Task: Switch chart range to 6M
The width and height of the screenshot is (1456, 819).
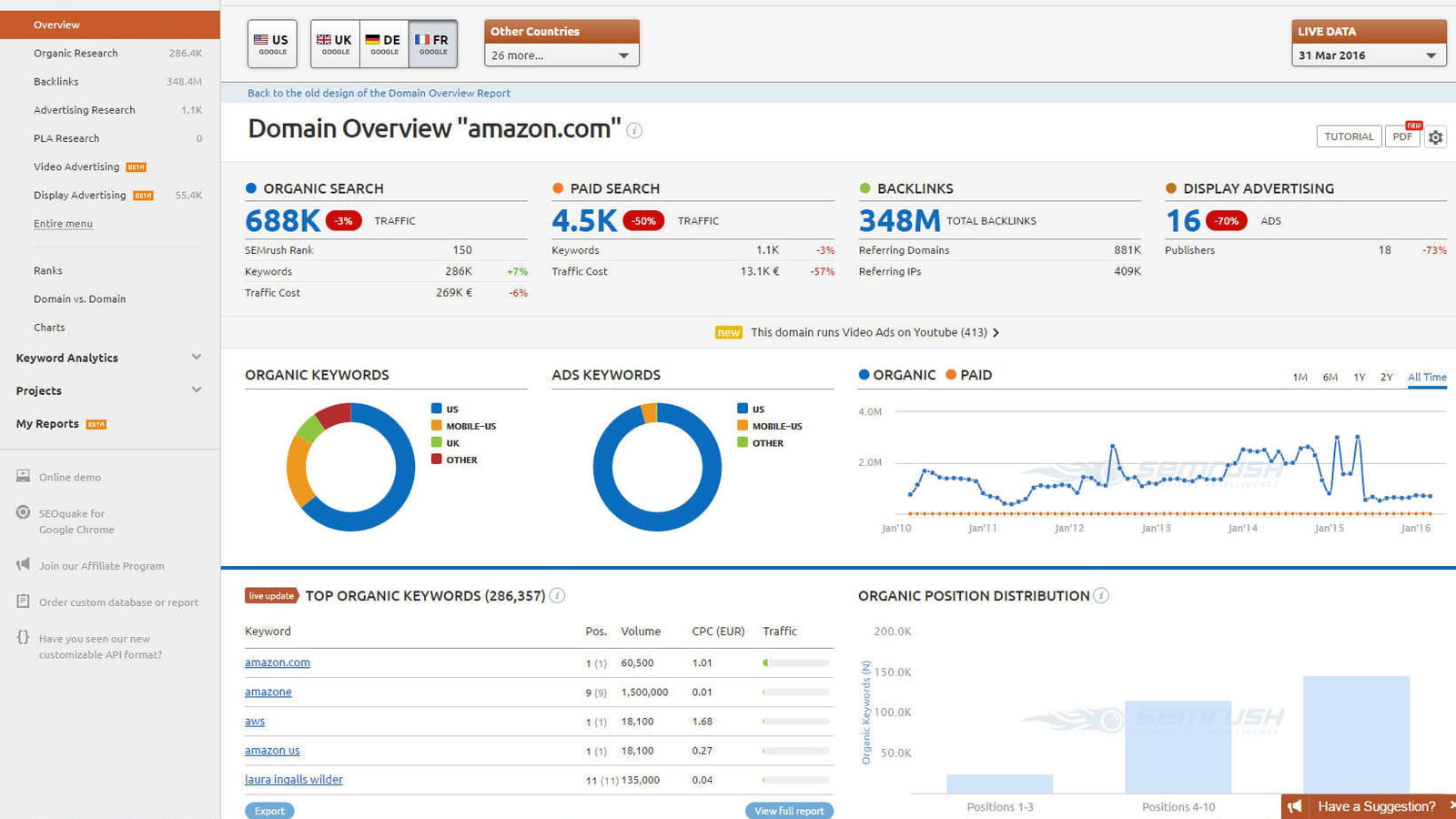Action: tap(1330, 377)
